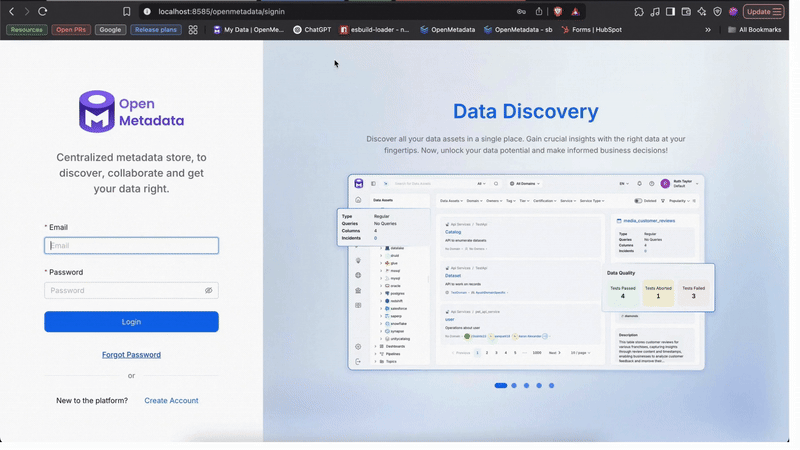Image resolution: width=800 pixels, height=450 pixels.
Task: Click the OpenMetadata logo
Action: tap(131, 112)
